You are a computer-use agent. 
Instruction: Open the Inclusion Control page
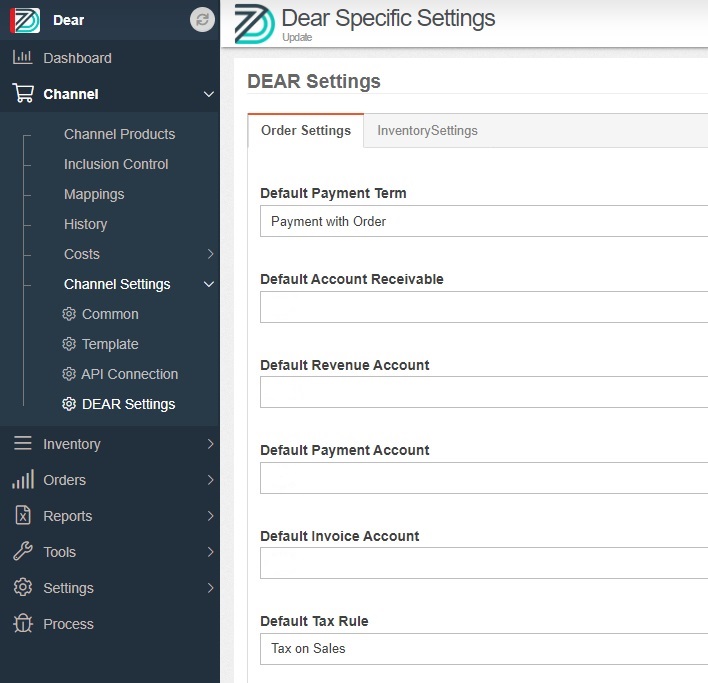coord(116,164)
